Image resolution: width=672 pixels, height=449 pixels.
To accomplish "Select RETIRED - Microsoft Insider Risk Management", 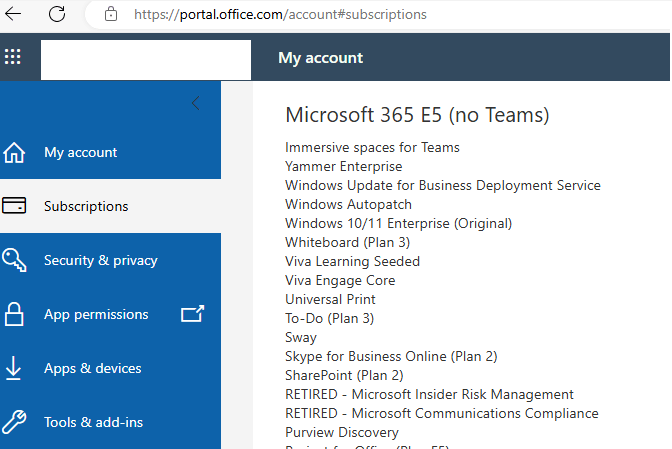I will [x=429, y=394].
